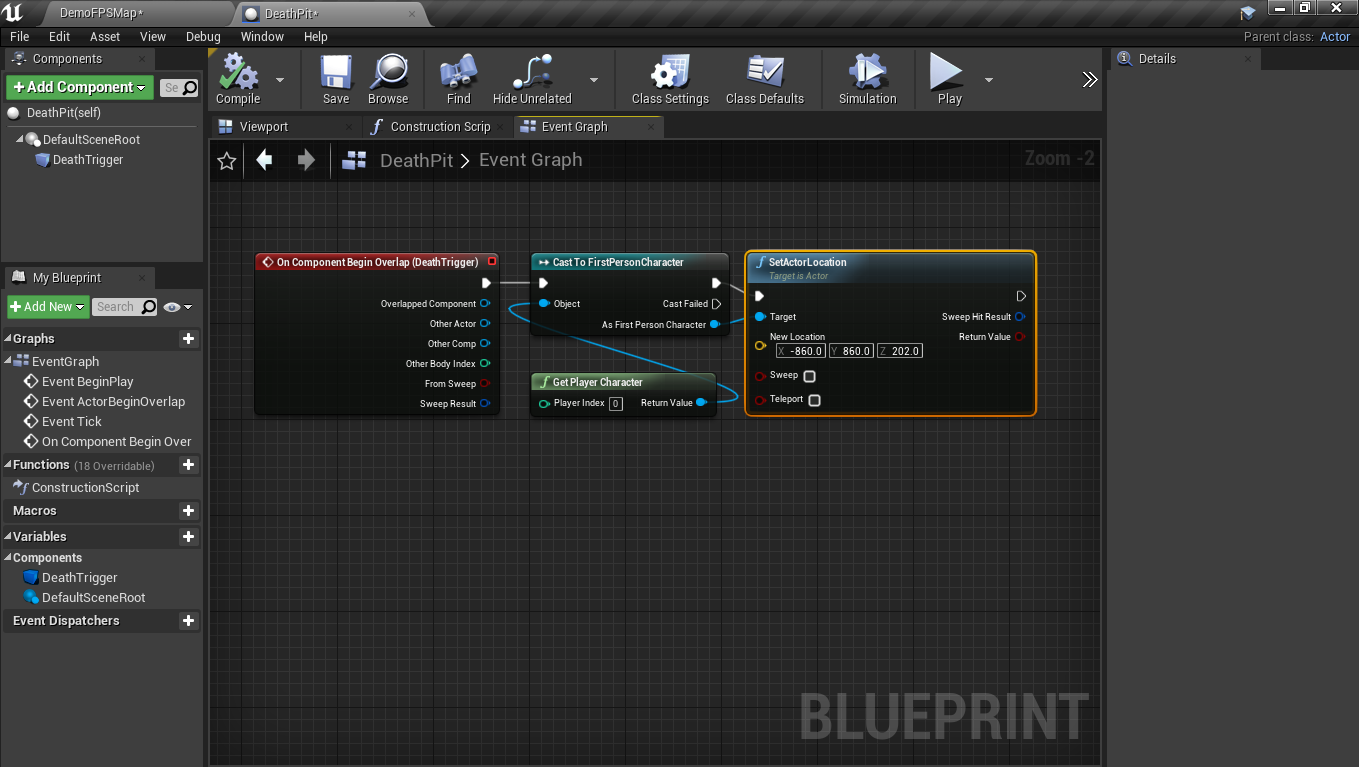Edit the X value in New Location

[x=803, y=350]
